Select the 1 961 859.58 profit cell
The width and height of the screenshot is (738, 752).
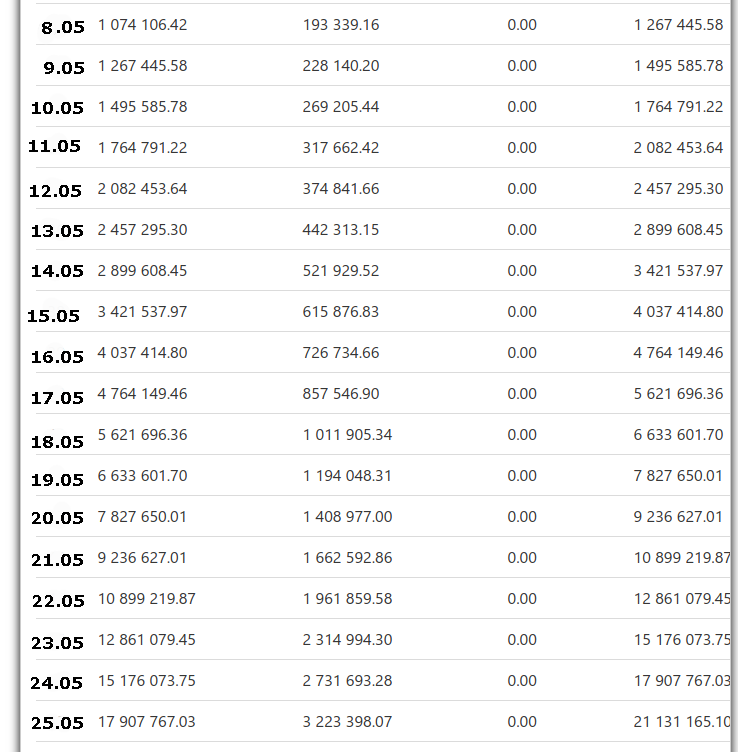coord(347,599)
